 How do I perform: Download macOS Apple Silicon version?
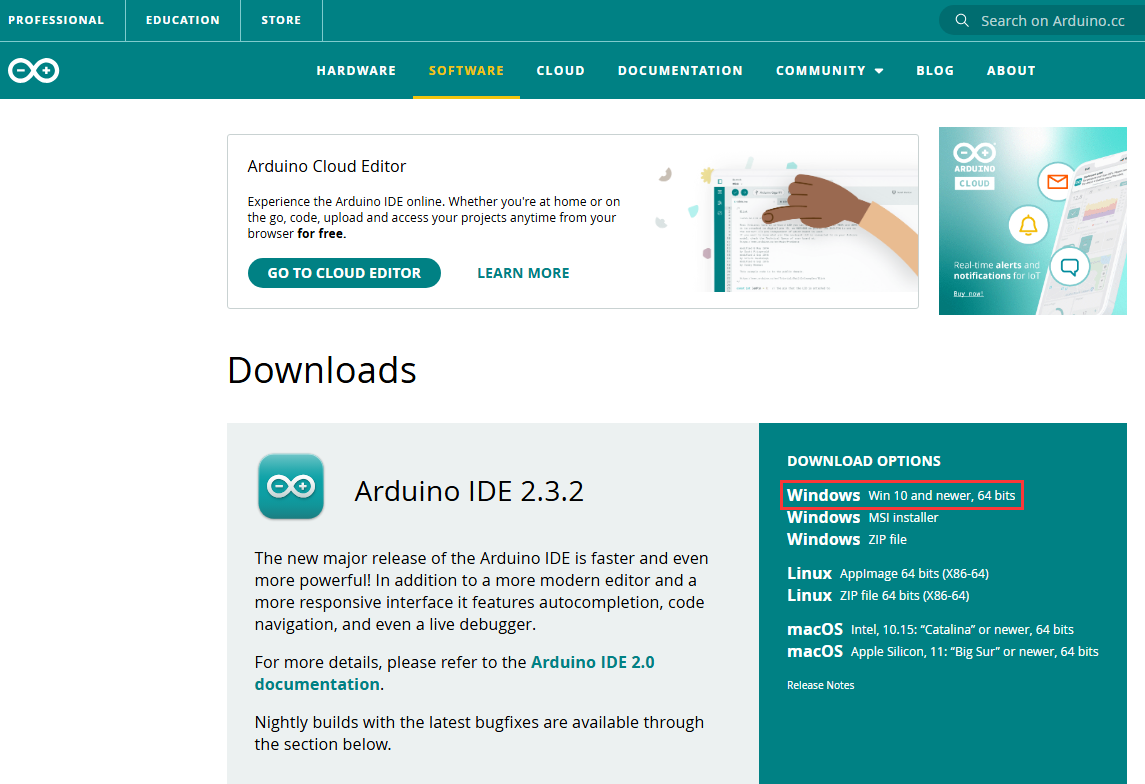click(x=943, y=651)
